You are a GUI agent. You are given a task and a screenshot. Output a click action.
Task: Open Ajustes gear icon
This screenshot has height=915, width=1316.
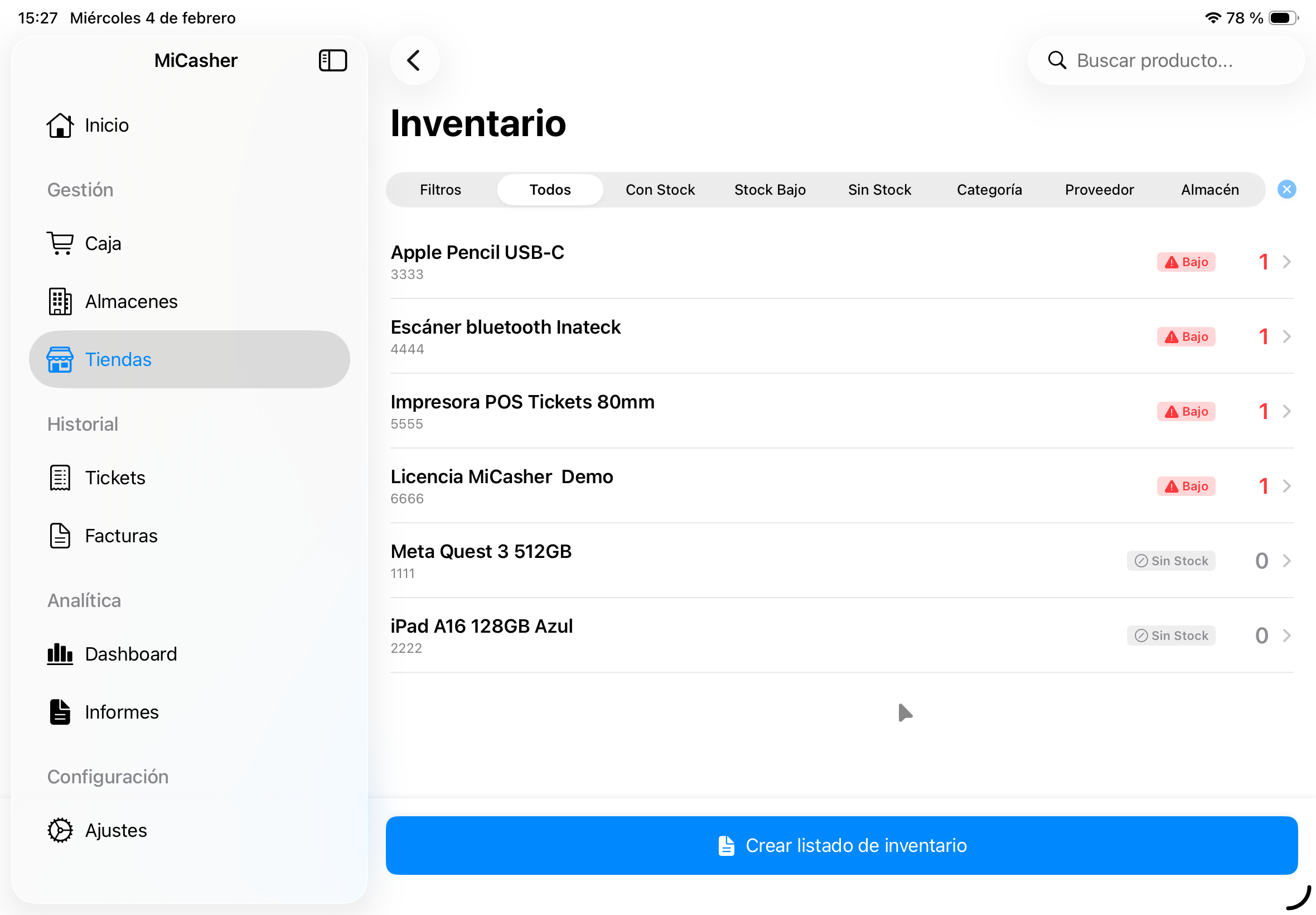pyautogui.click(x=60, y=830)
